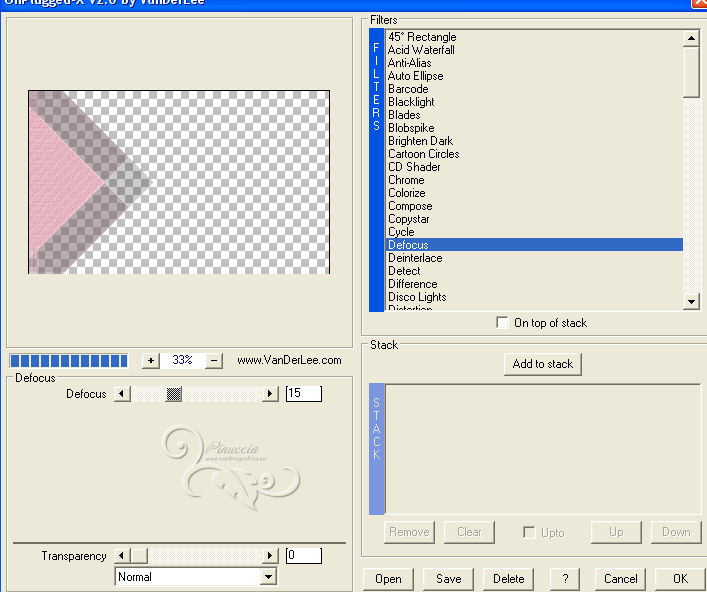Click the Defocus value field
Screen dimensions: 707x592
303,393
